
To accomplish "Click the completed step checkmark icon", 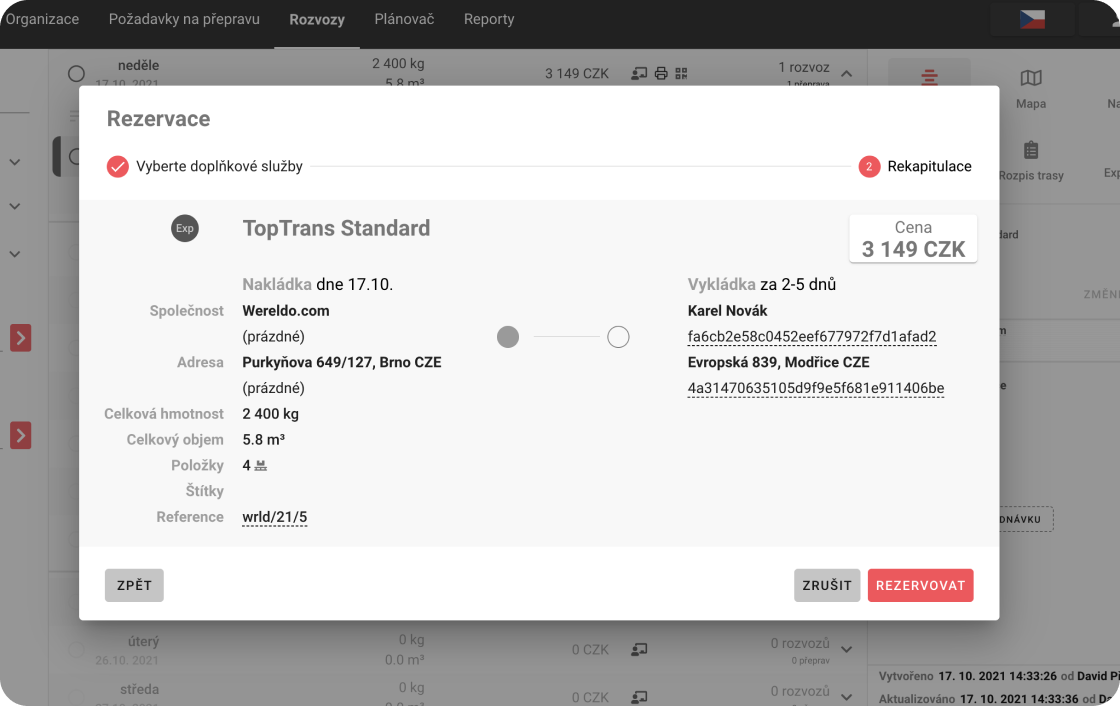I will click(x=117, y=166).
